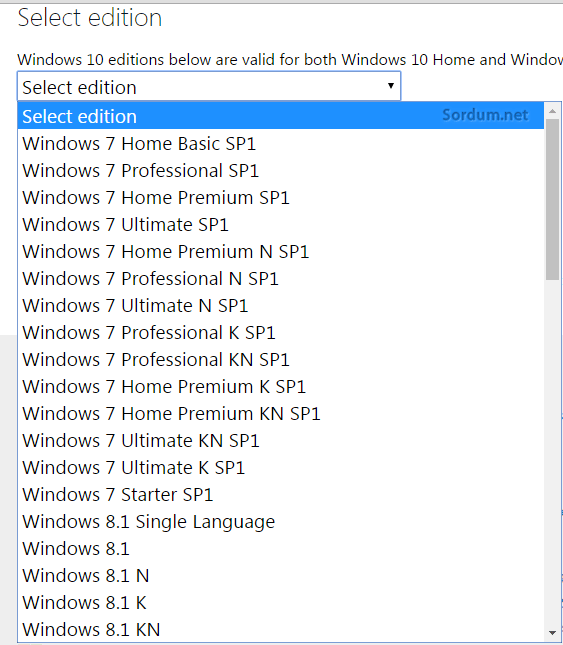The image size is (563, 645).
Task: Open the Select edition combo box
Action: point(209,86)
